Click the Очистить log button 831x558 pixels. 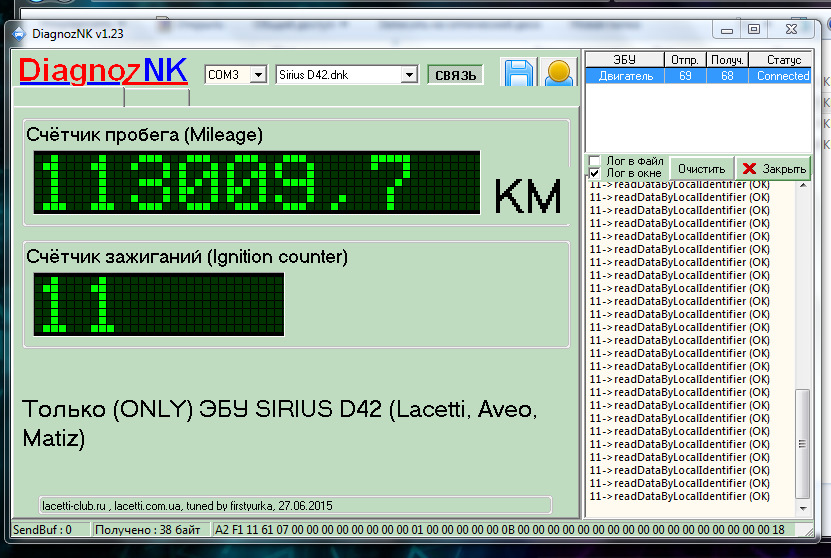702,169
